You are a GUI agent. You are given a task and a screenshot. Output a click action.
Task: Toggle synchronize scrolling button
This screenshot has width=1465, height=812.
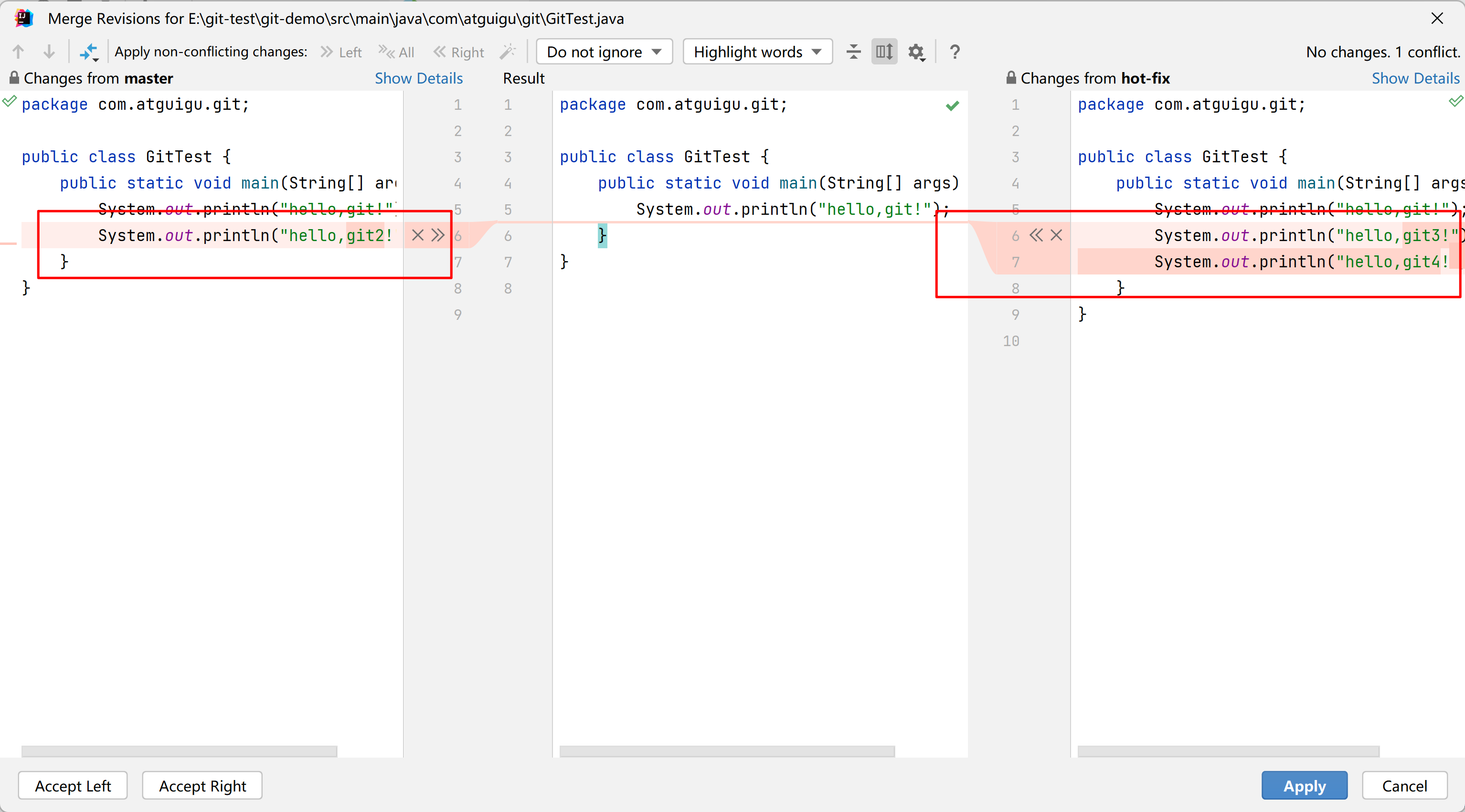pos(884,52)
